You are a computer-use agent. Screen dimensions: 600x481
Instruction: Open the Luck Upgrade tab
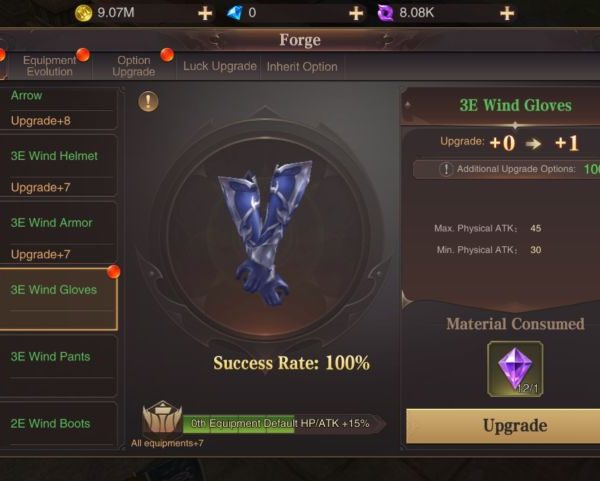tap(220, 67)
